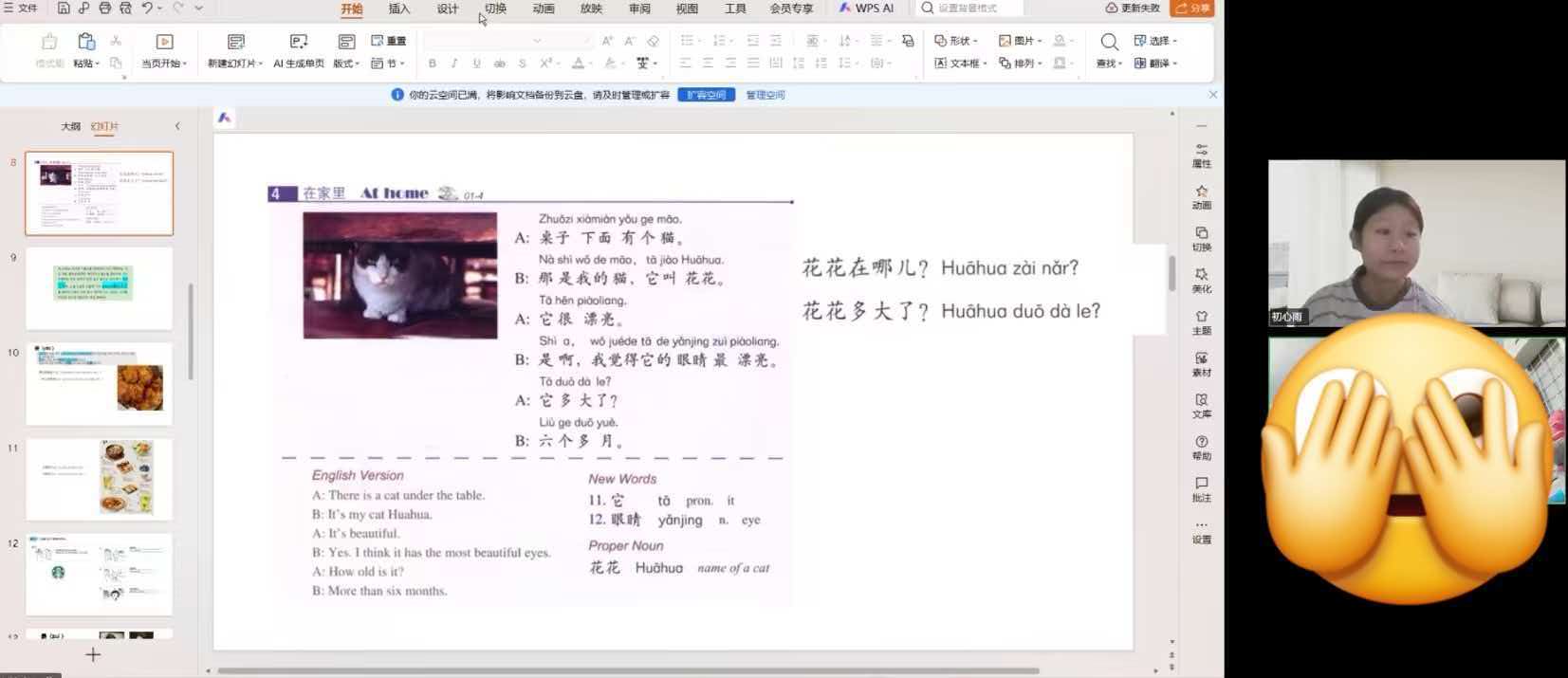Toggle align right paragraph button
The height and width of the screenshot is (678, 1568).
(730, 64)
